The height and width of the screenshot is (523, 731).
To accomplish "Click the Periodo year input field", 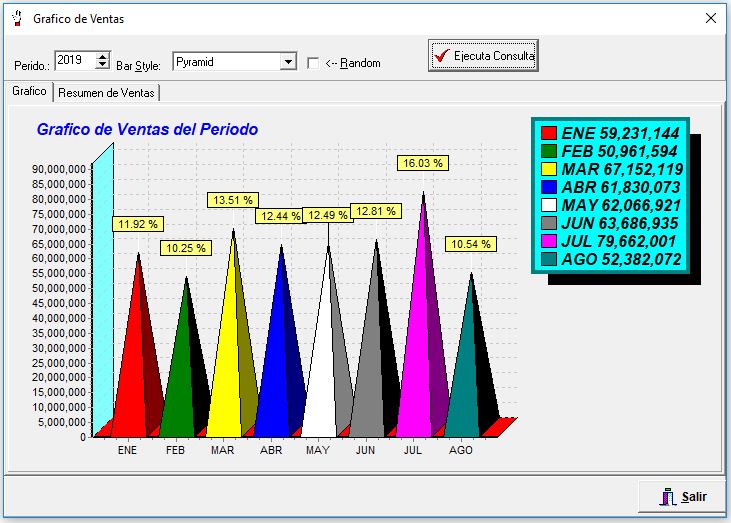I will [73, 61].
